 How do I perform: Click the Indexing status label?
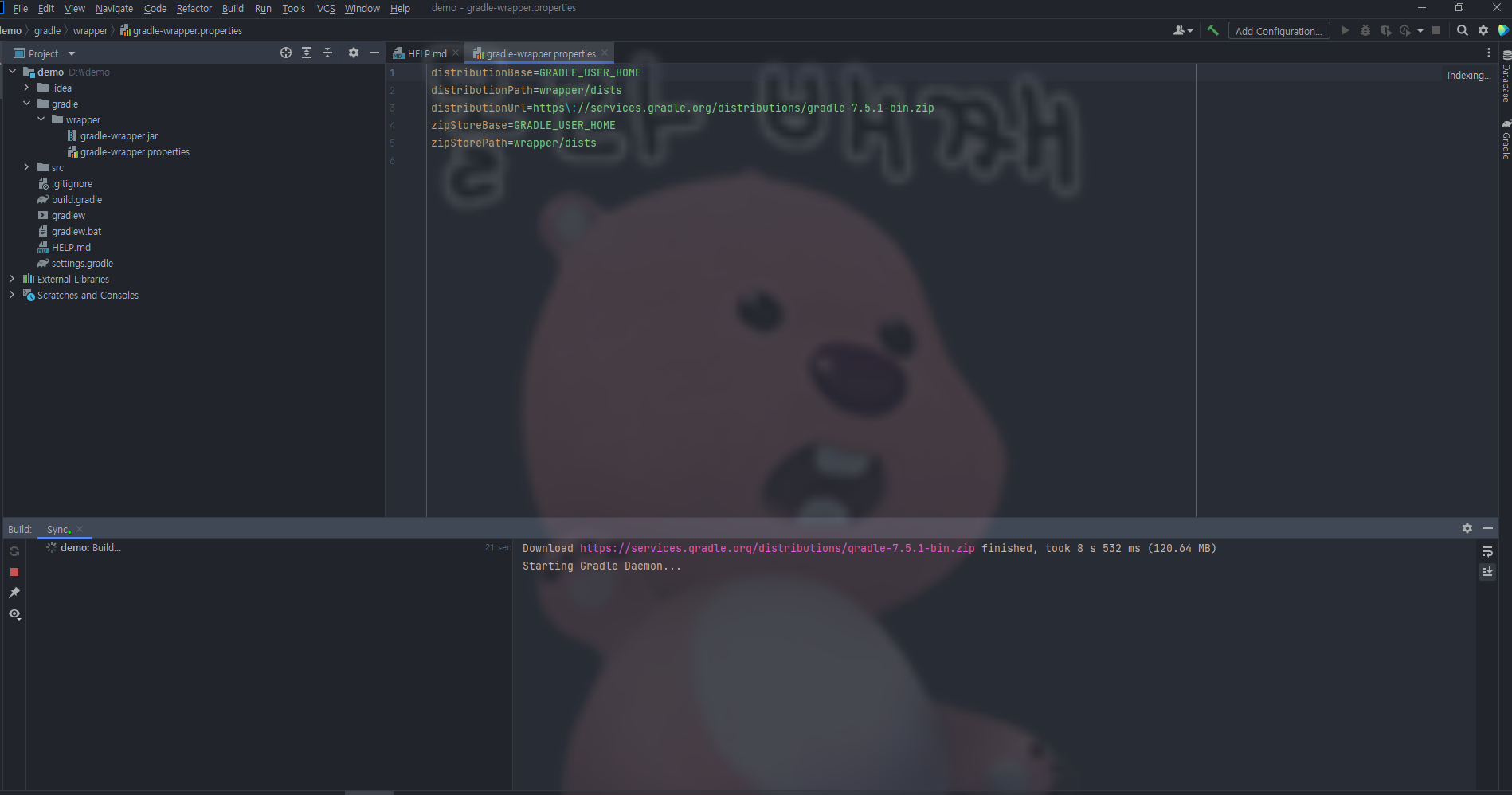[x=1469, y=75]
